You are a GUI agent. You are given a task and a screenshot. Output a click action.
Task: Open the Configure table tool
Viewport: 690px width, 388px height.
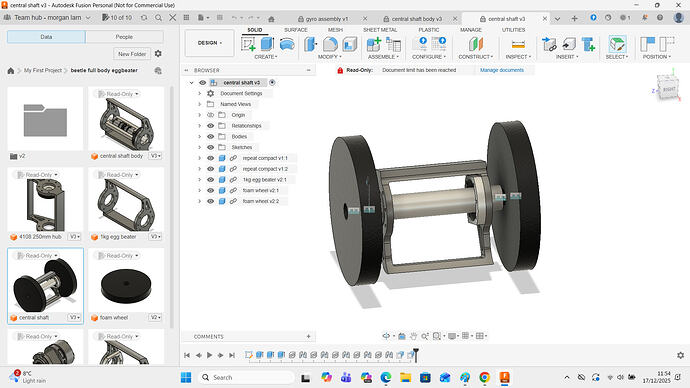(439, 43)
